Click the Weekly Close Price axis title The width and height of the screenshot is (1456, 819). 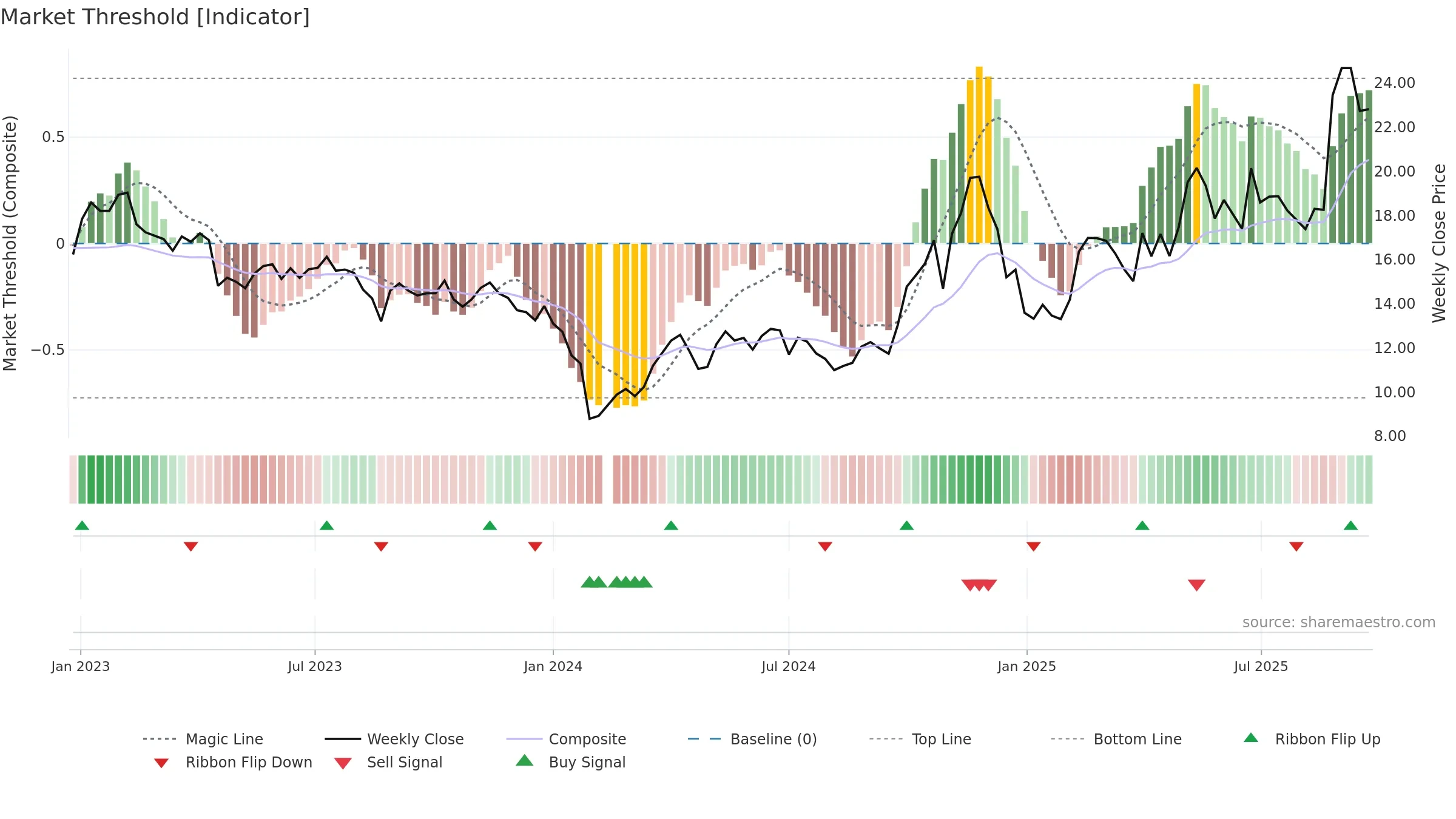(x=1439, y=243)
